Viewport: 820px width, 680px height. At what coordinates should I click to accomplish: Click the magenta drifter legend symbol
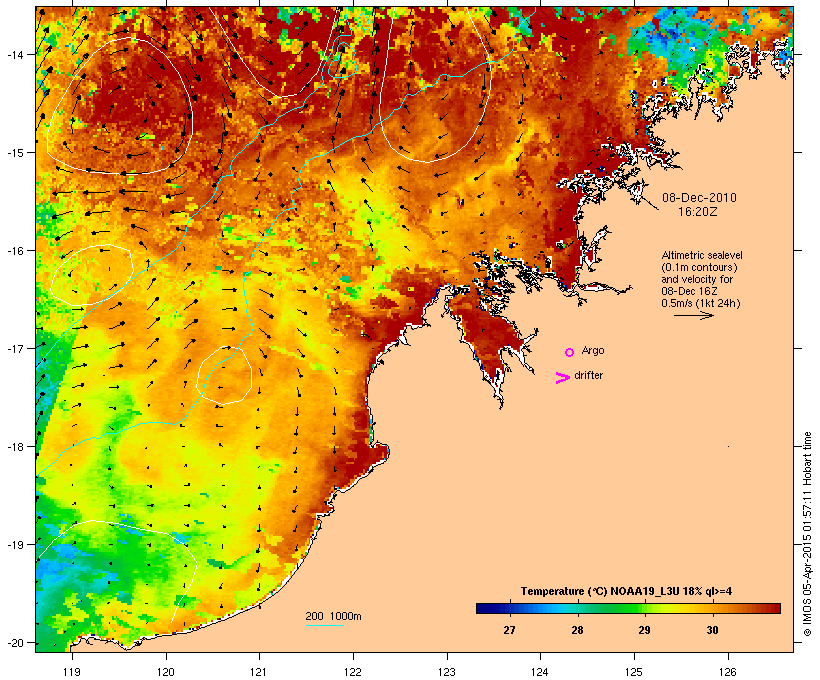562,378
